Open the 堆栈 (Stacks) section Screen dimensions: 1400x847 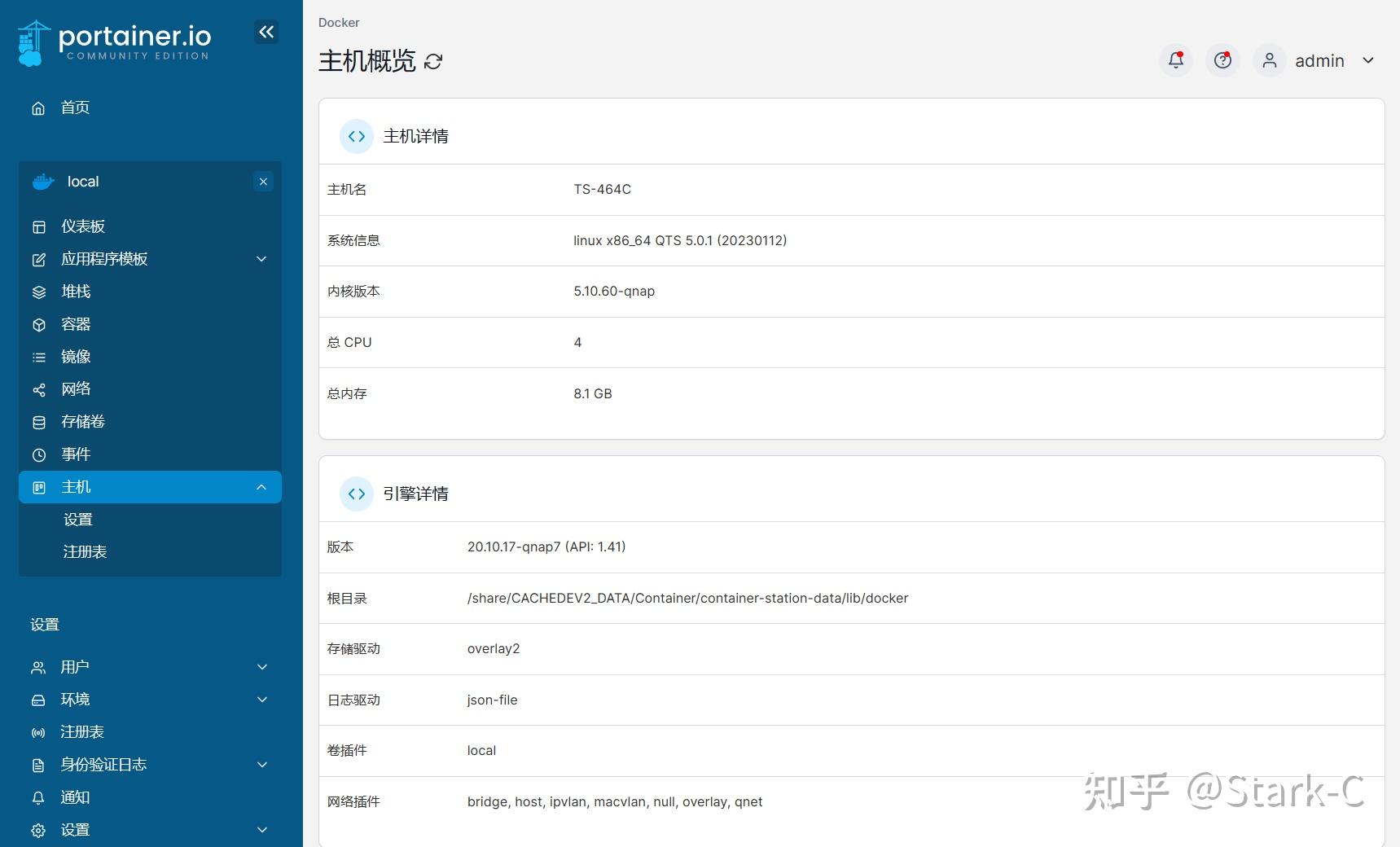pyautogui.click(x=75, y=292)
